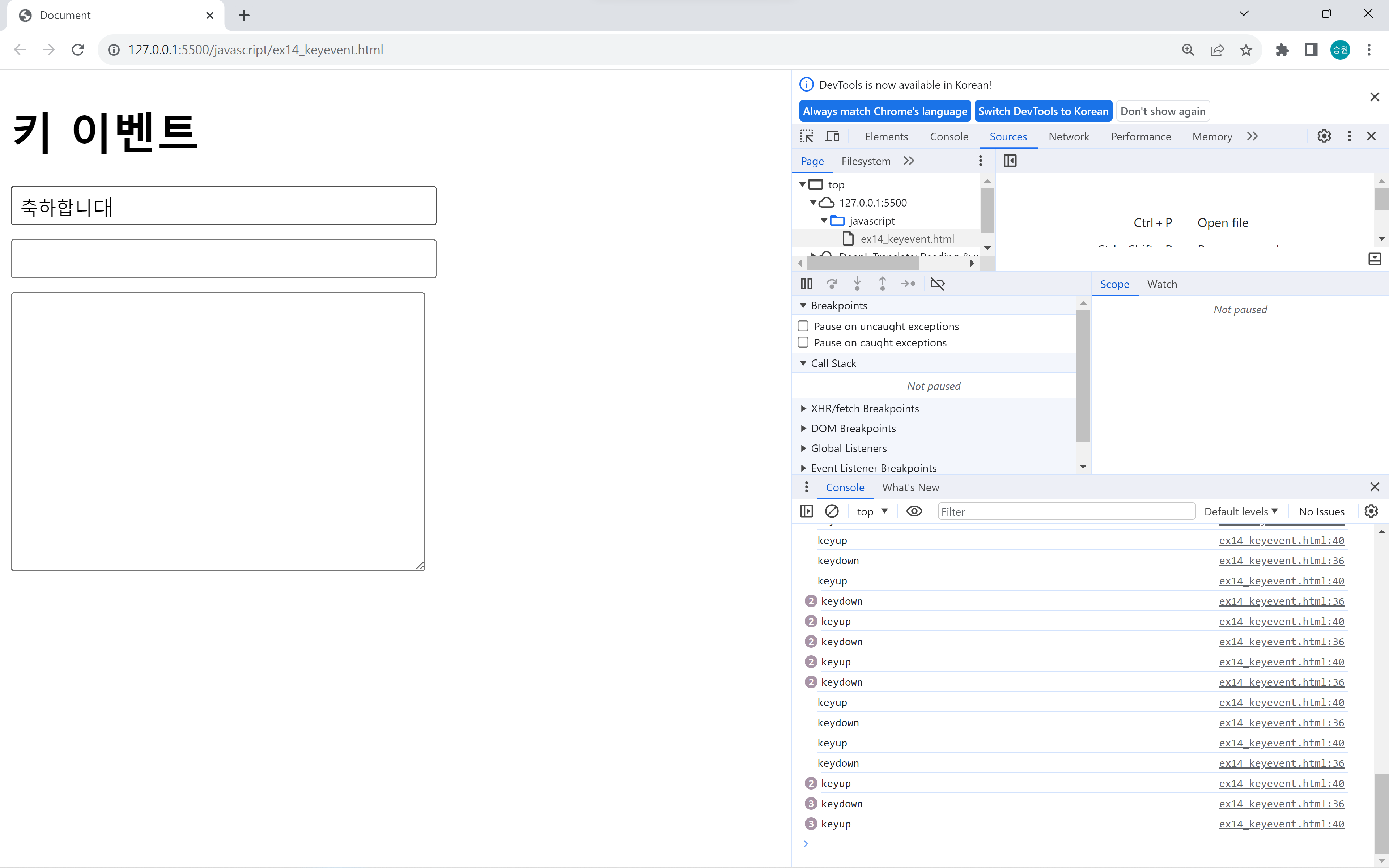Click the inspect element picker icon
The height and width of the screenshot is (868, 1389).
coord(806,137)
